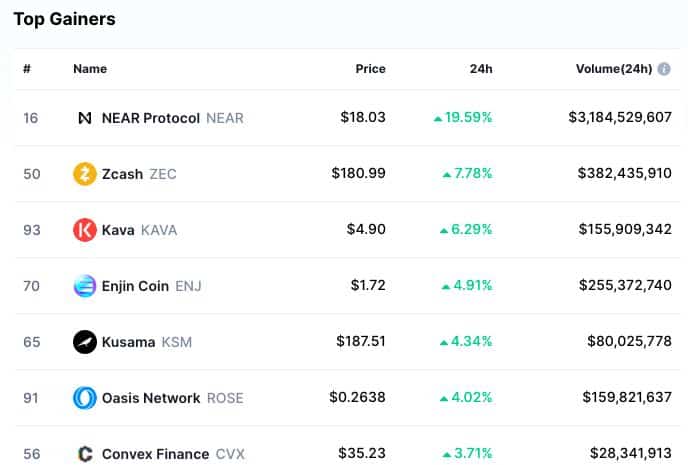Screen dimensions: 688x465
Task: Open the Zcash ZEC link
Action: click(x=139, y=174)
